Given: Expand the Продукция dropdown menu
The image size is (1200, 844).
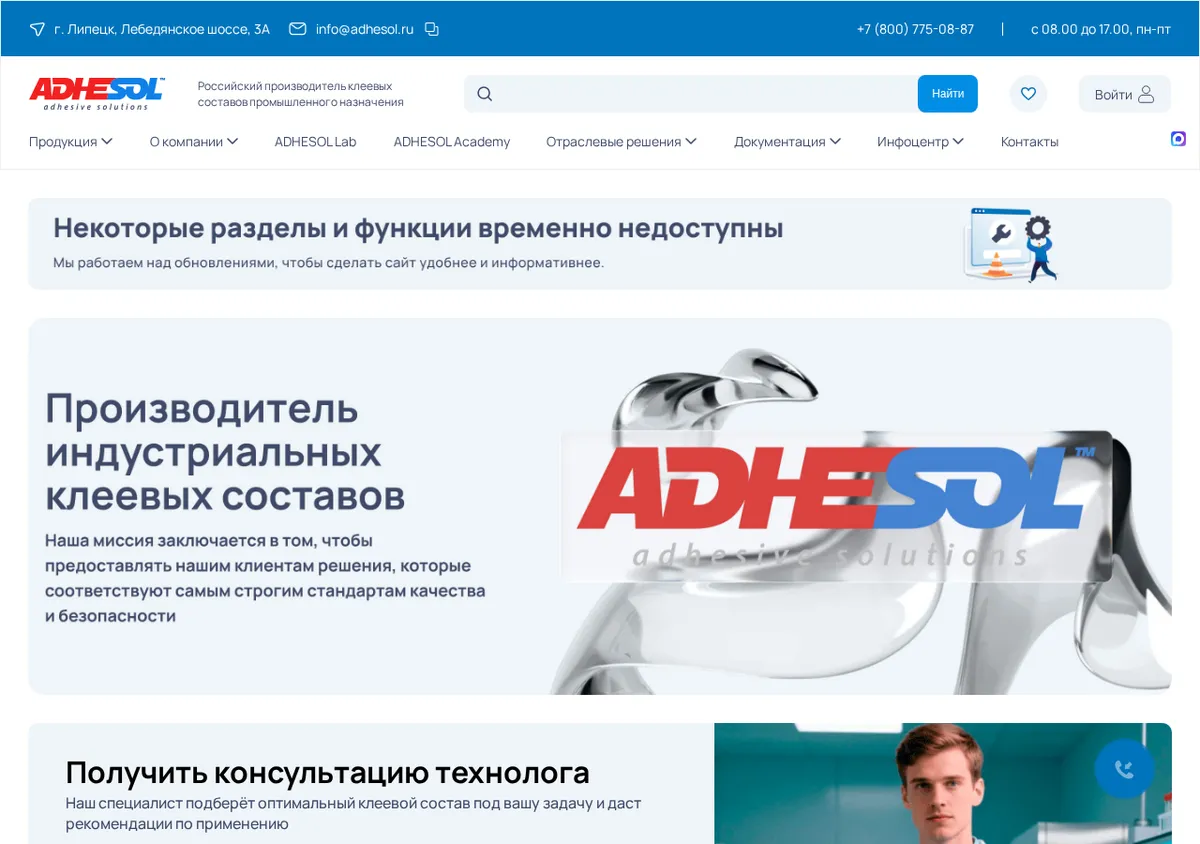Looking at the screenshot, I should click(70, 142).
